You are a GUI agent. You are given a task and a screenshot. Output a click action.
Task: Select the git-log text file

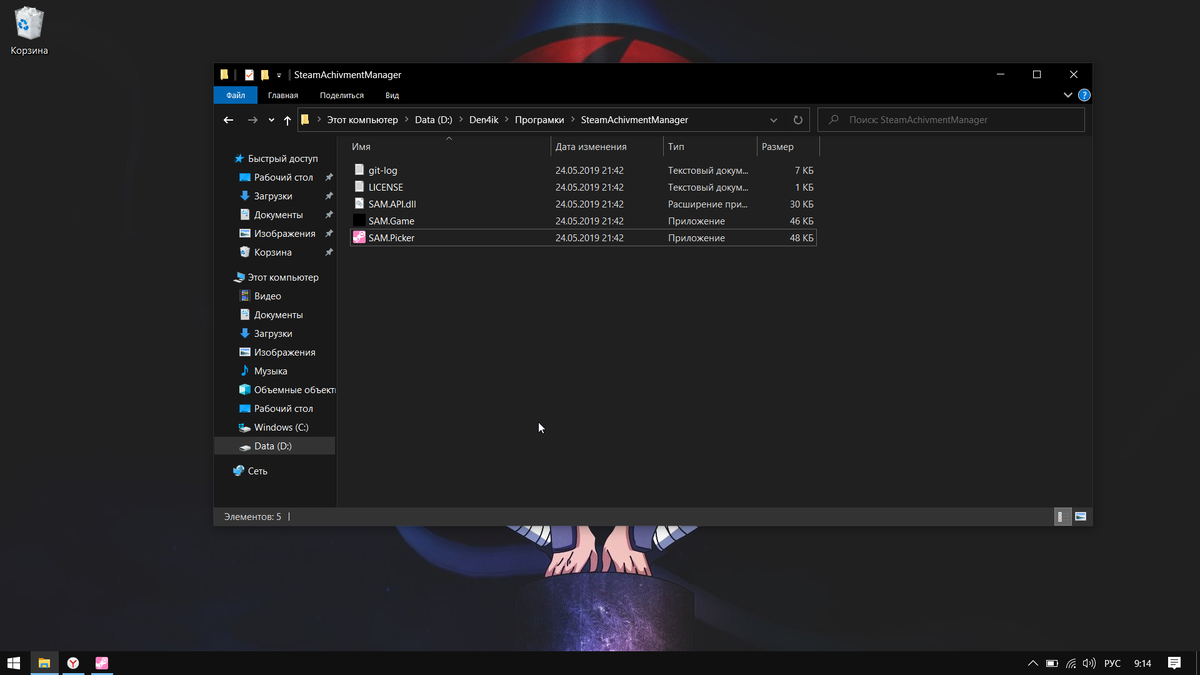tap(583, 170)
